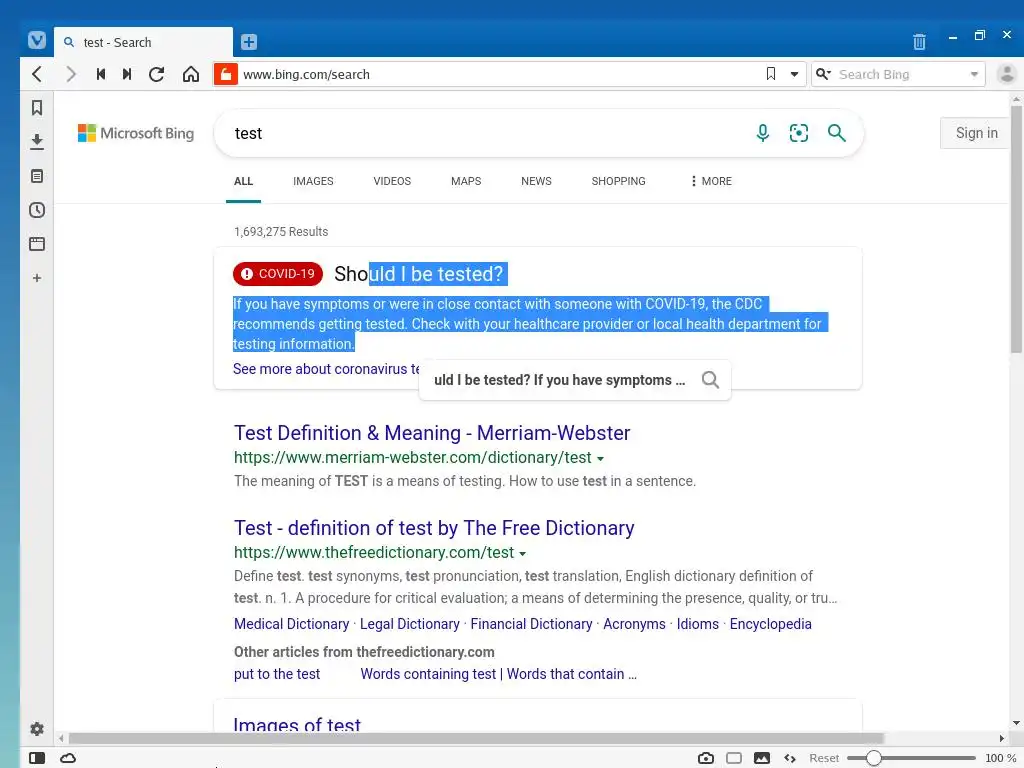Open the Bookmarks side panel
This screenshot has height=768, width=1024.
click(37, 108)
